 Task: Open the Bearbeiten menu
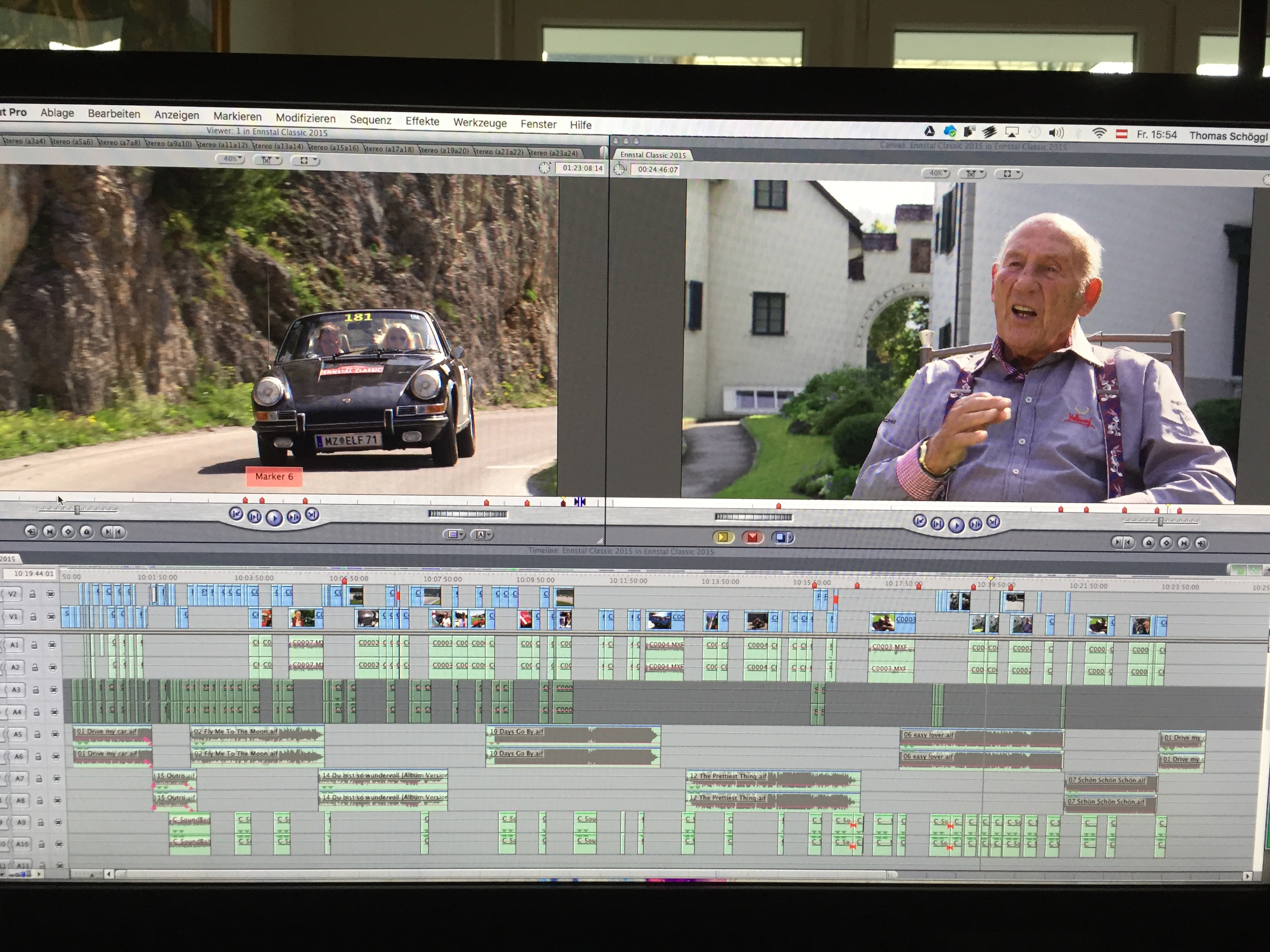[x=114, y=114]
